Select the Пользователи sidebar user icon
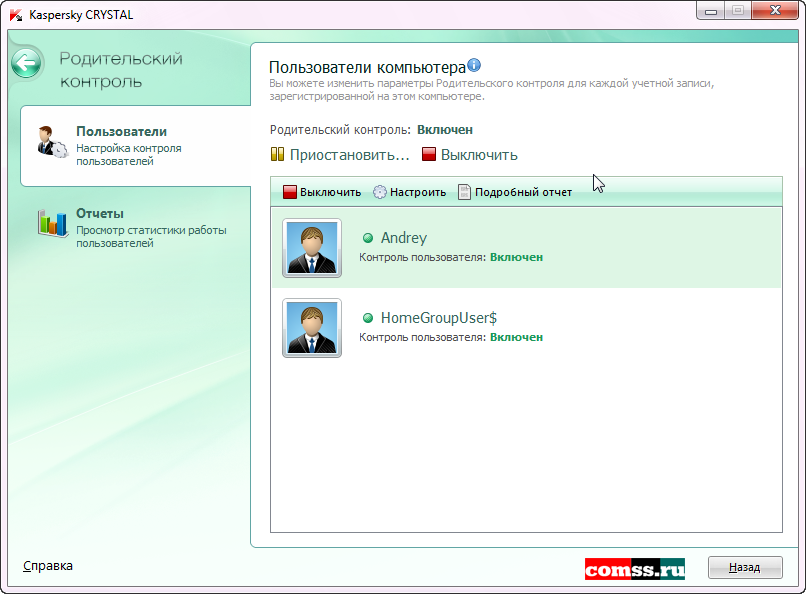806x594 pixels. (52, 142)
